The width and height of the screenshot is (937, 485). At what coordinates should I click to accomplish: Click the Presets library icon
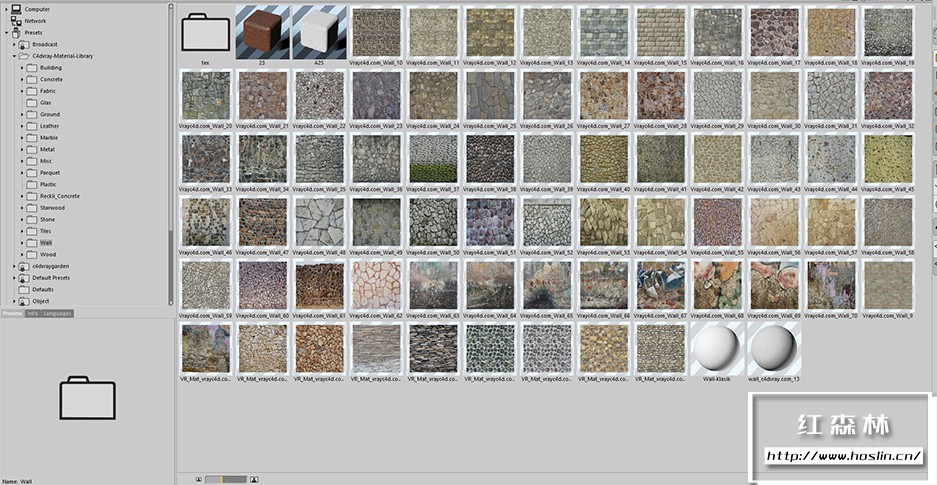tap(16, 32)
